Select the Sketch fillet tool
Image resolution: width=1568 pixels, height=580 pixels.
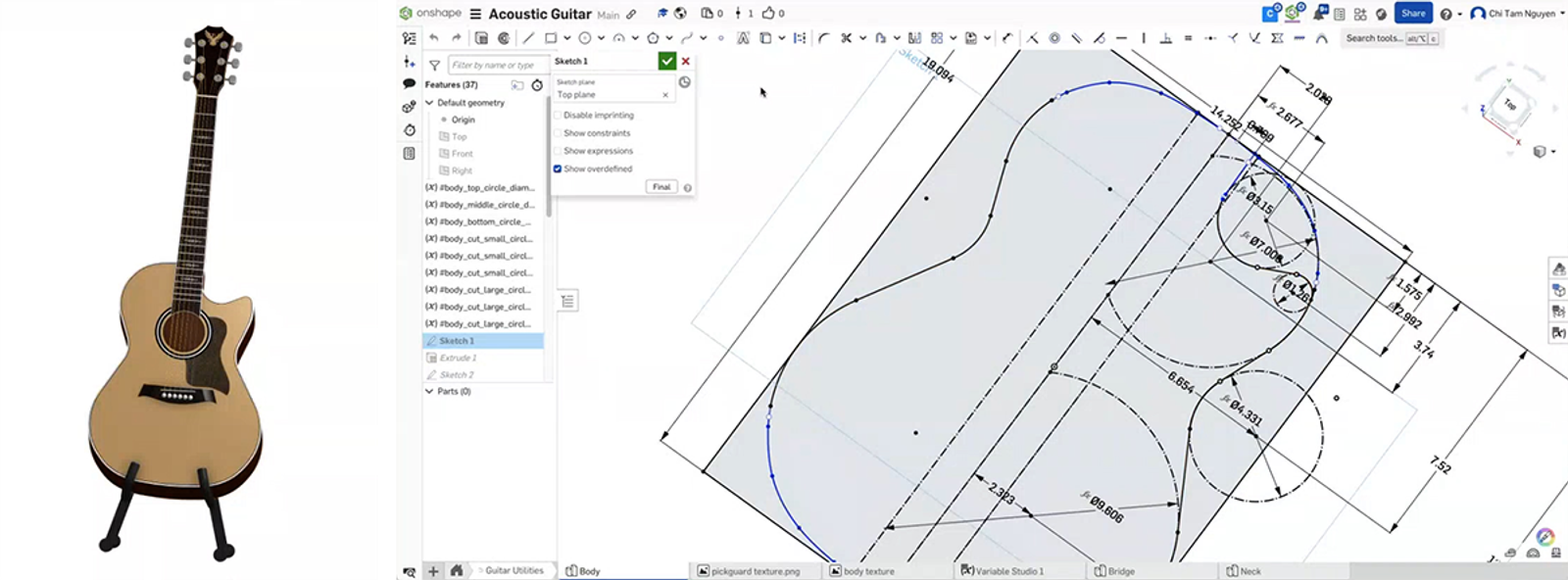823,38
